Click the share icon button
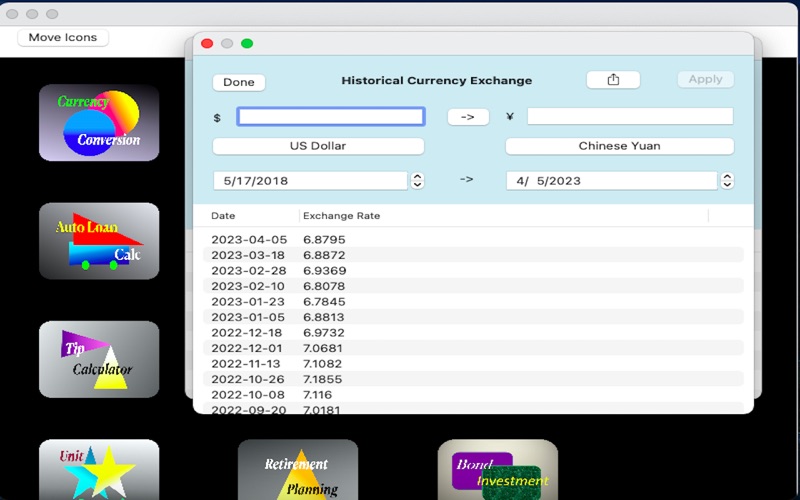 pos(613,80)
